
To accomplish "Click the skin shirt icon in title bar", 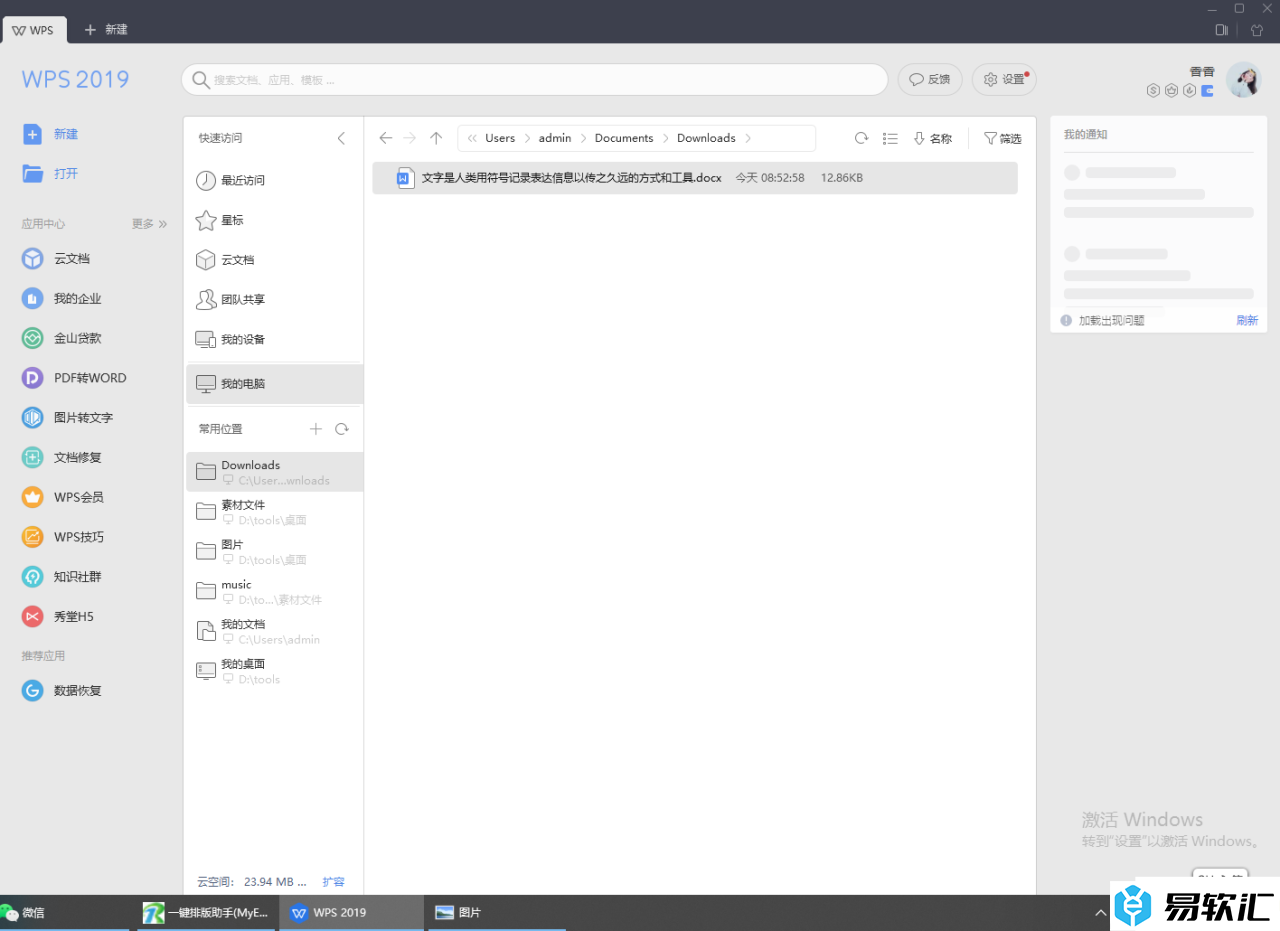I will (x=1257, y=30).
